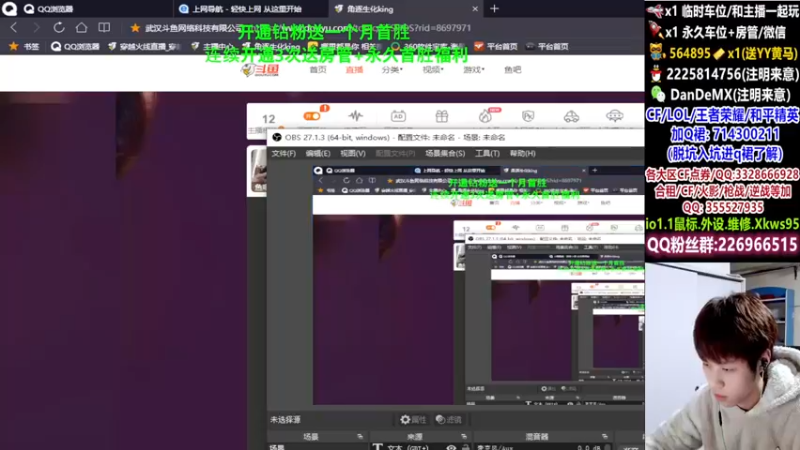The width and height of the screenshot is (800, 450).
Task: Open 工具(T) menu in OBS
Action: point(487,153)
